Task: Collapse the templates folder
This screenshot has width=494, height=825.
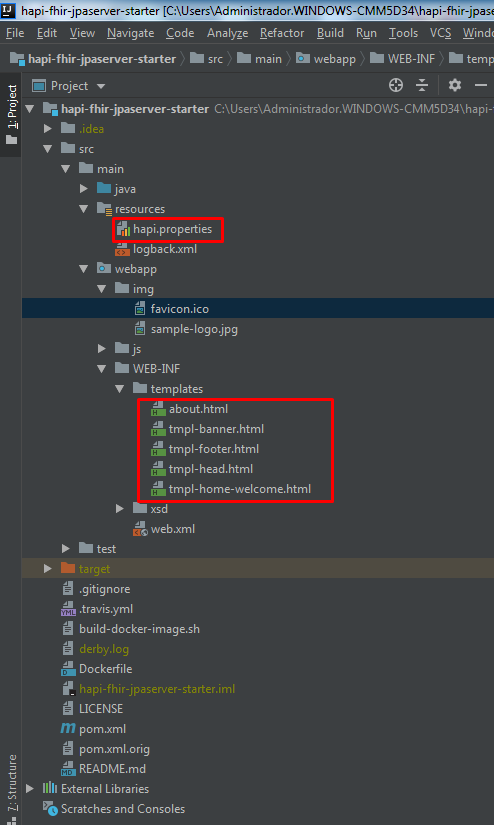Action: 119,389
